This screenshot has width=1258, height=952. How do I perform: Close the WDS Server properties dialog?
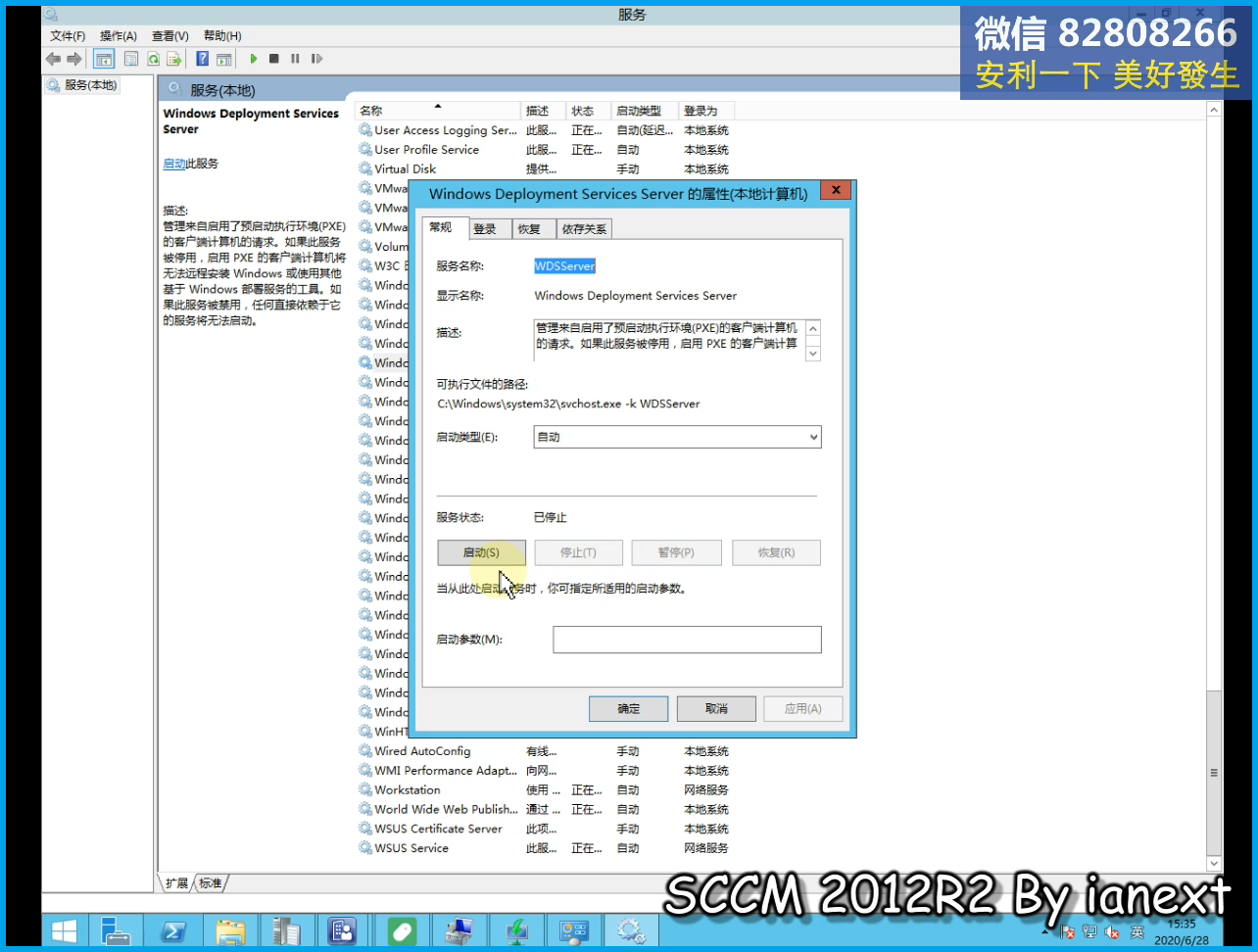click(835, 190)
